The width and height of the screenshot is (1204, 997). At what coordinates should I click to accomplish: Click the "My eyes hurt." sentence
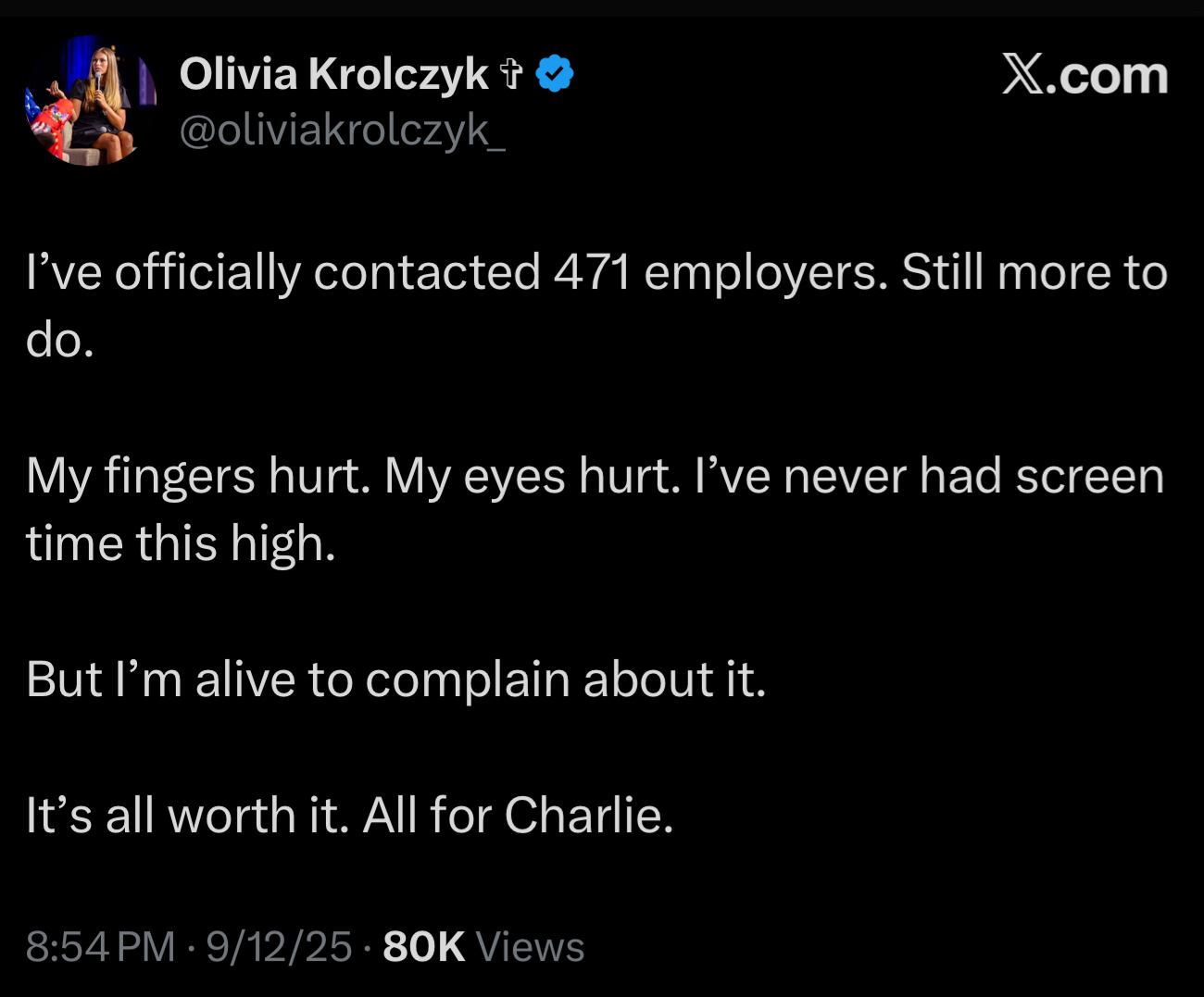(x=532, y=477)
